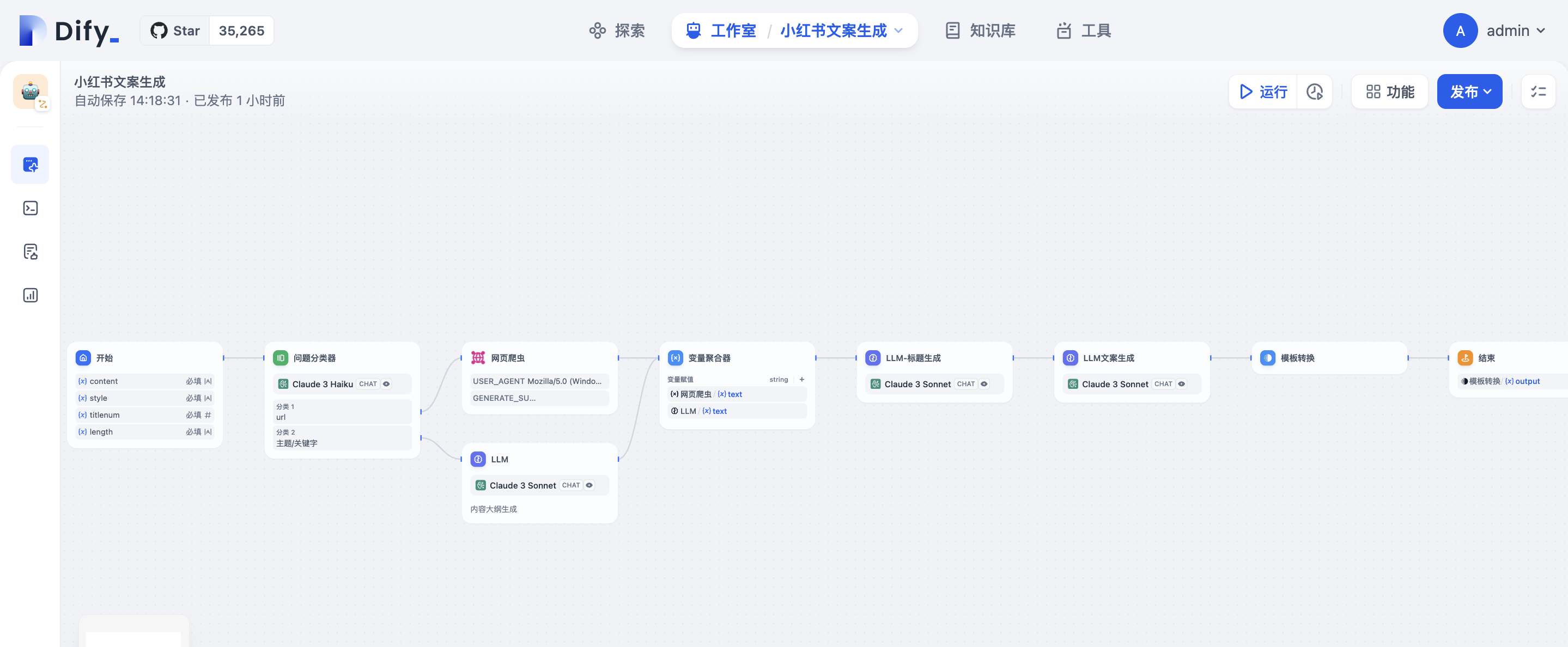Image resolution: width=1568 pixels, height=647 pixels.
Task: Toggle vision eye on Claude 3 Haiku
Action: pyautogui.click(x=386, y=384)
